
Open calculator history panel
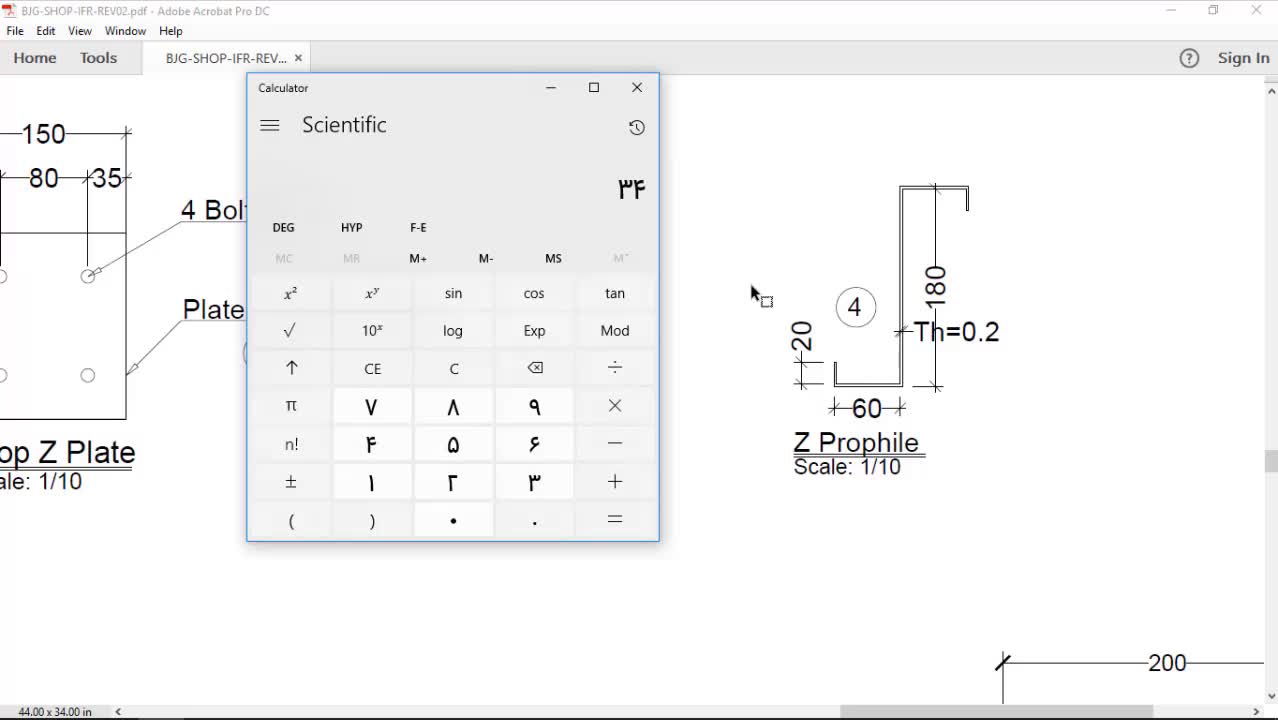636,127
